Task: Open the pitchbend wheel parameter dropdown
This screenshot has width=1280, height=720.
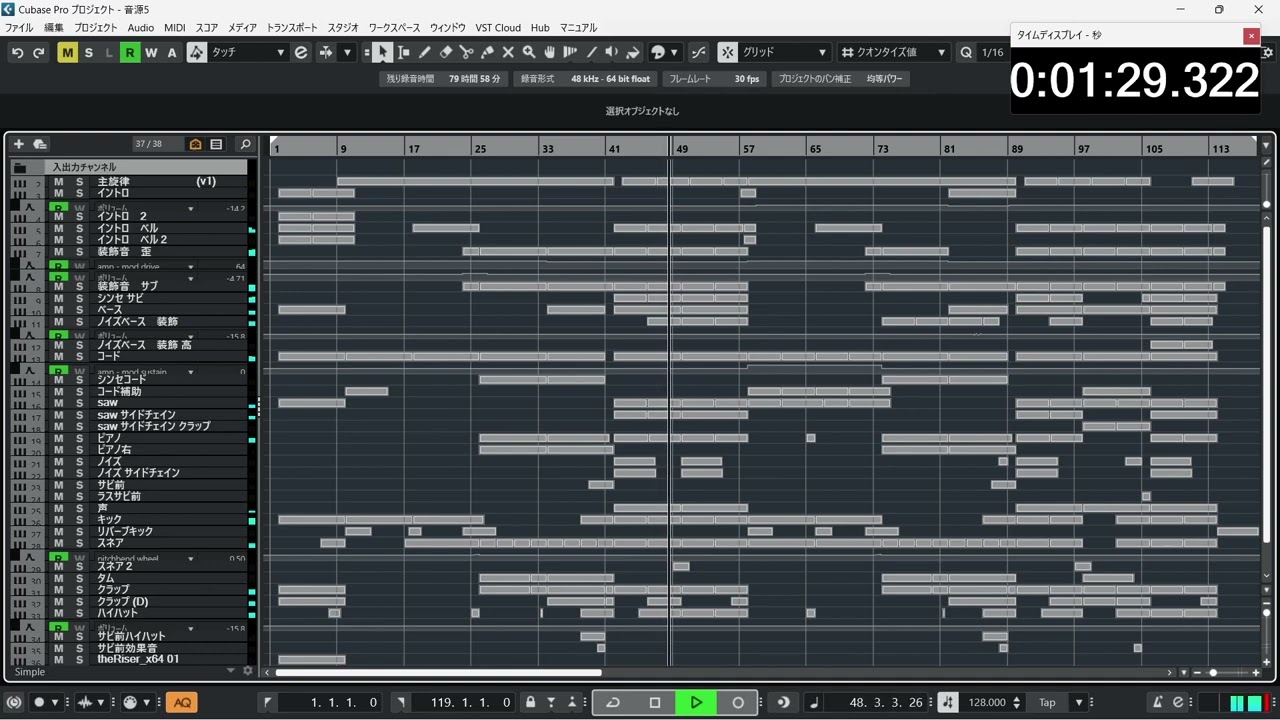Action: click(191, 558)
